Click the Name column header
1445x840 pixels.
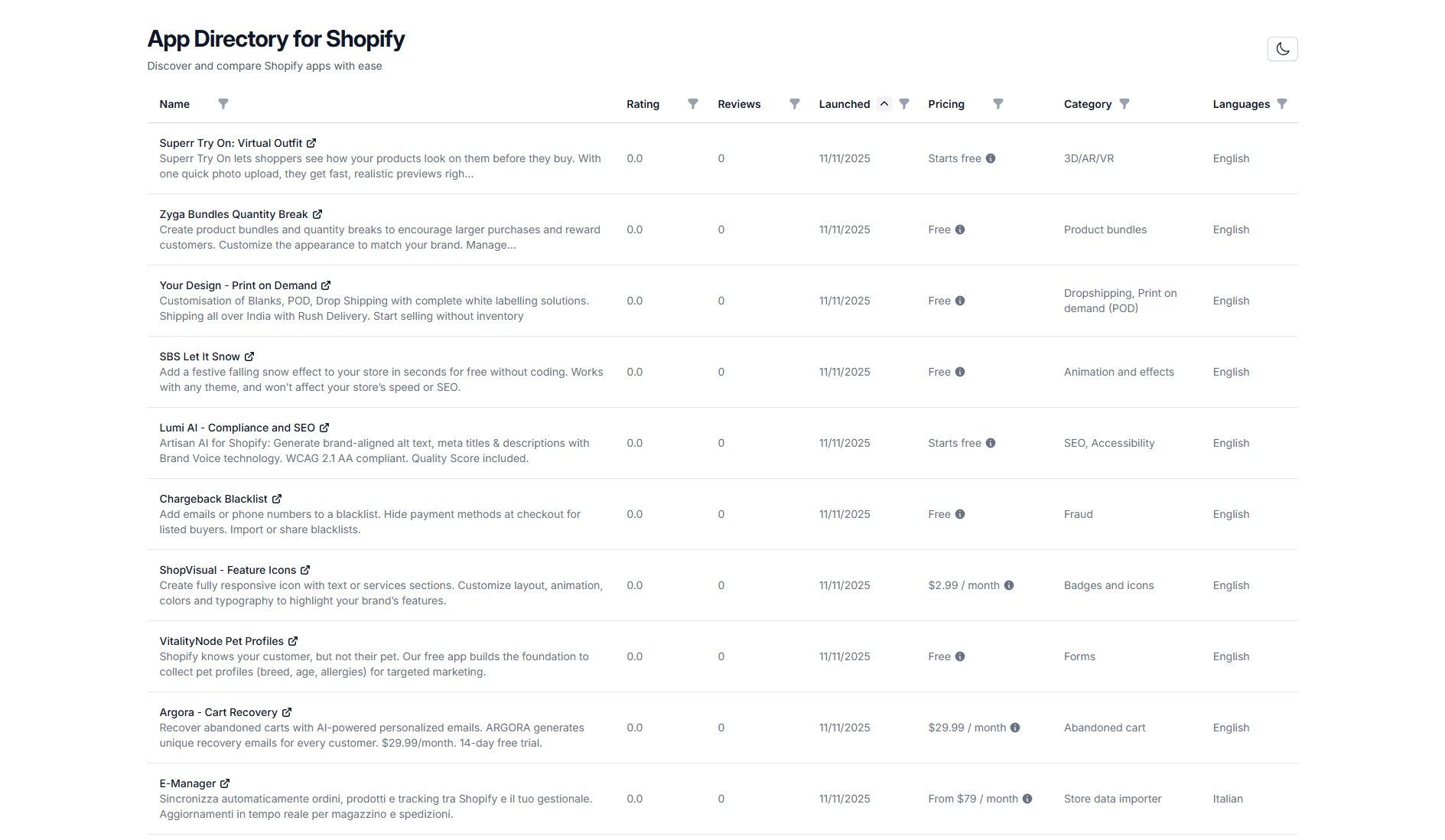174,103
